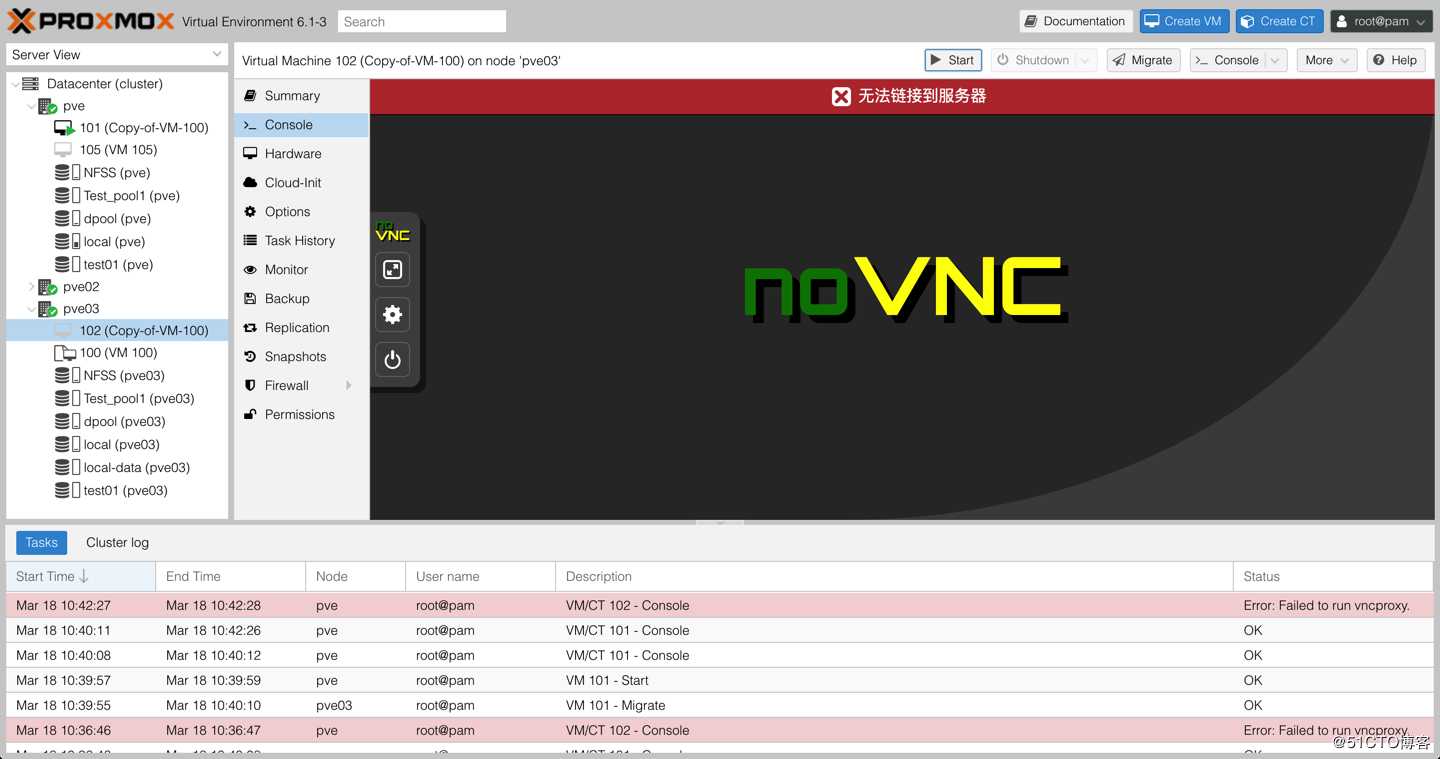The image size is (1440, 759).
Task: Click the Create CT button
Action: [x=1279, y=21]
